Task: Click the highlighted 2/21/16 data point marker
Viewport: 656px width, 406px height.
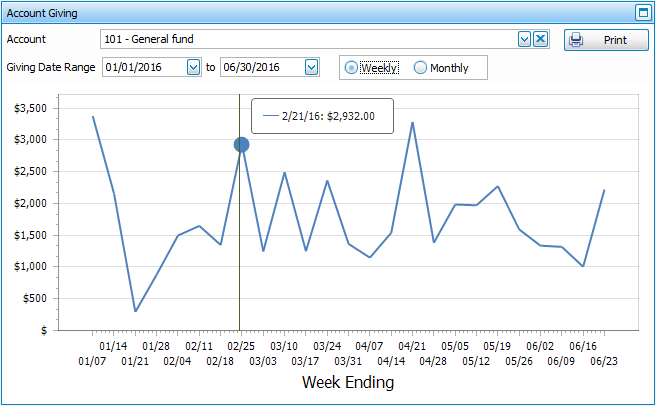Action: (241, 145)
